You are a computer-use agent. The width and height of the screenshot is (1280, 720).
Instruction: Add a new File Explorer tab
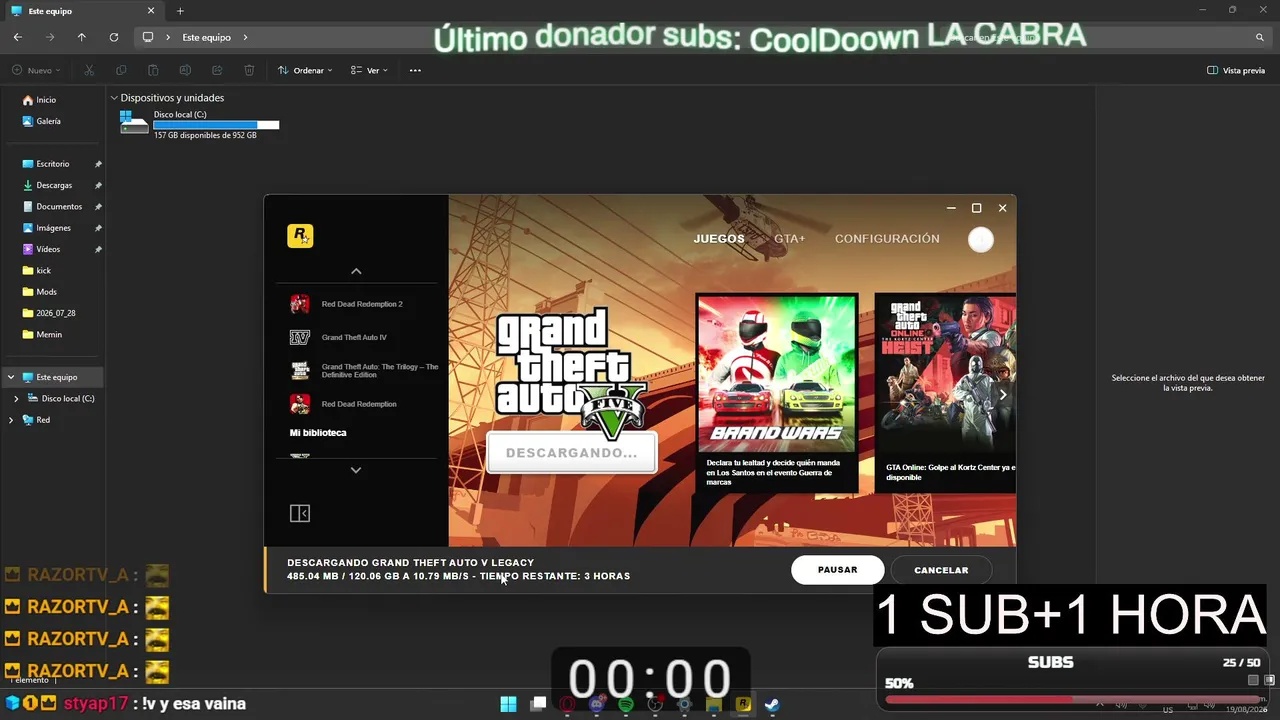[x=180, y=11]
